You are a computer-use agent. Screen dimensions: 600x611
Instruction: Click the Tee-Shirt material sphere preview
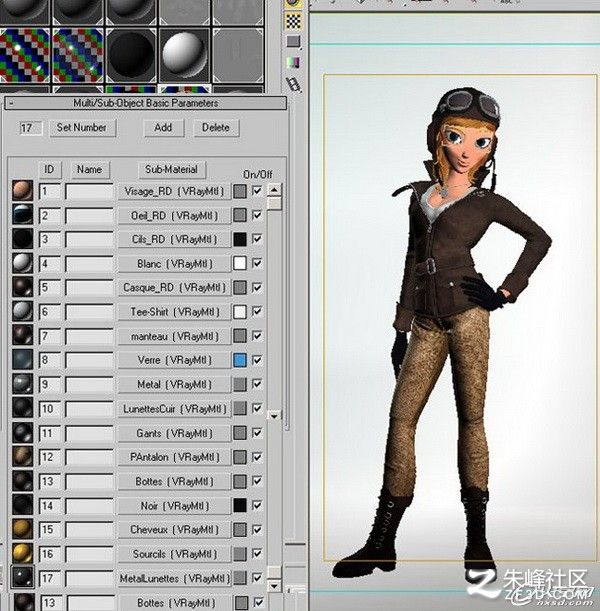23,311
